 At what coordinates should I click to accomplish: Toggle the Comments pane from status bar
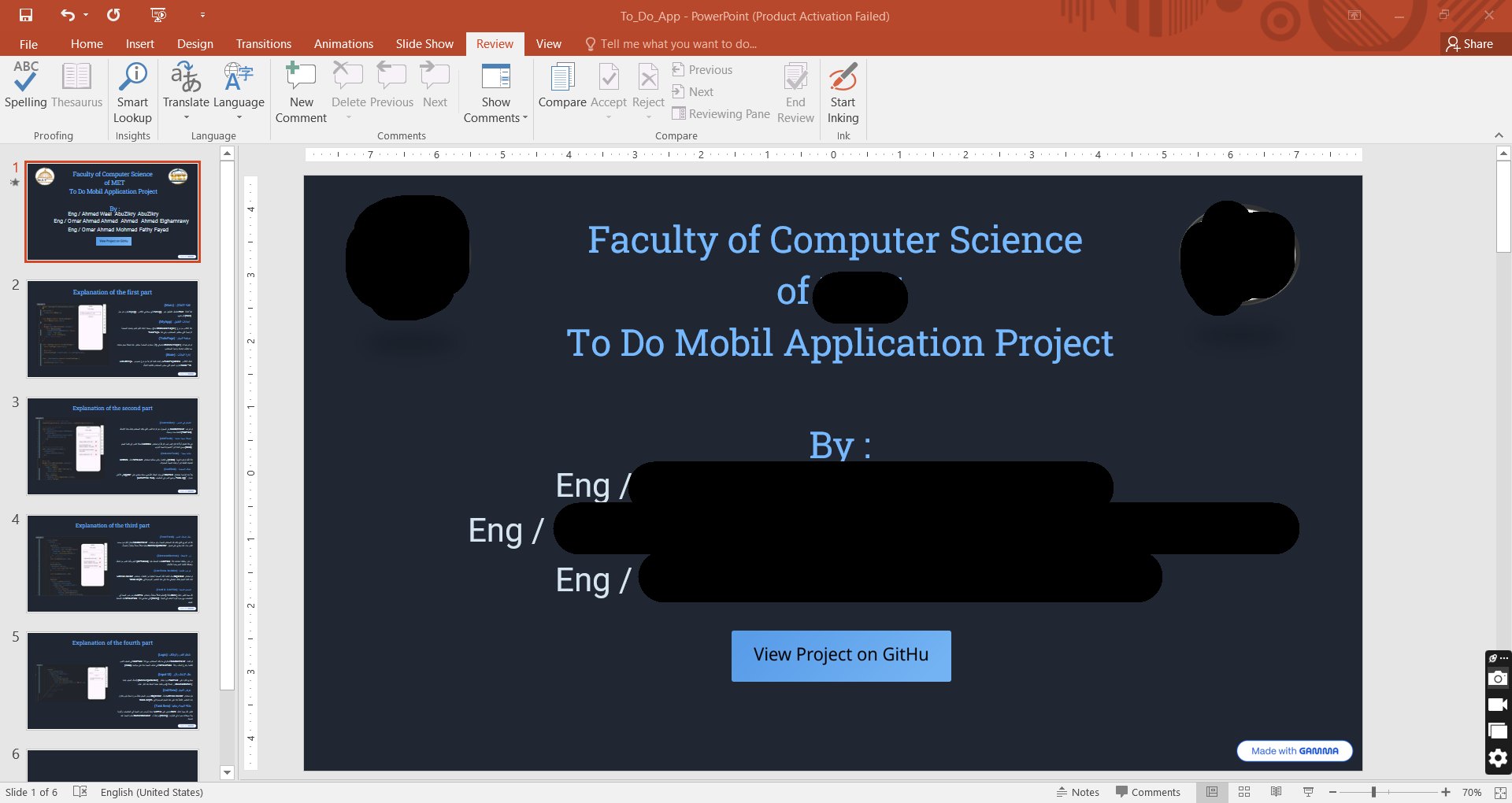click(x=1147, y=792)
